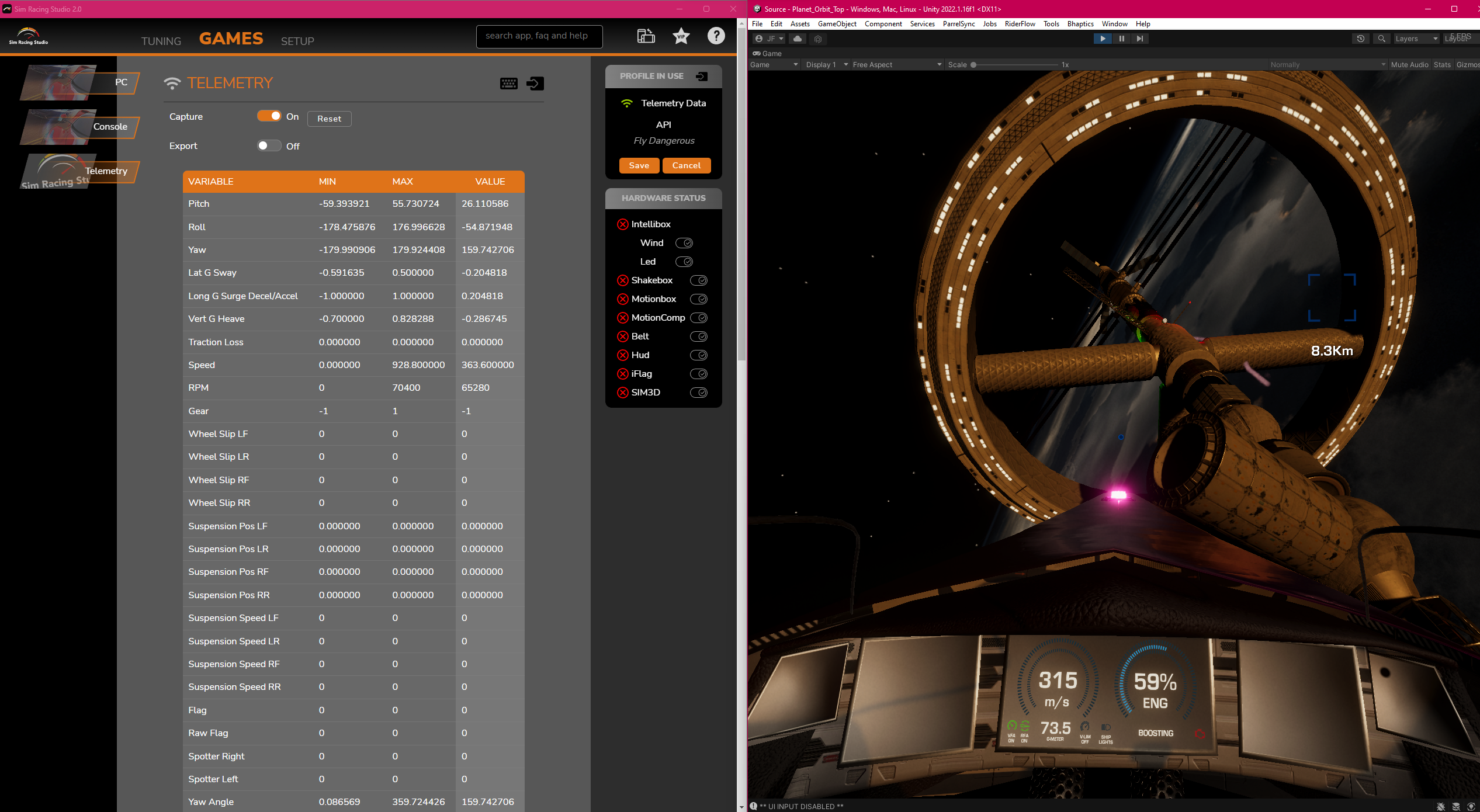Click the Unity Step frame button
Viewport: 1480px width, 812px height.
[1139, 39]
